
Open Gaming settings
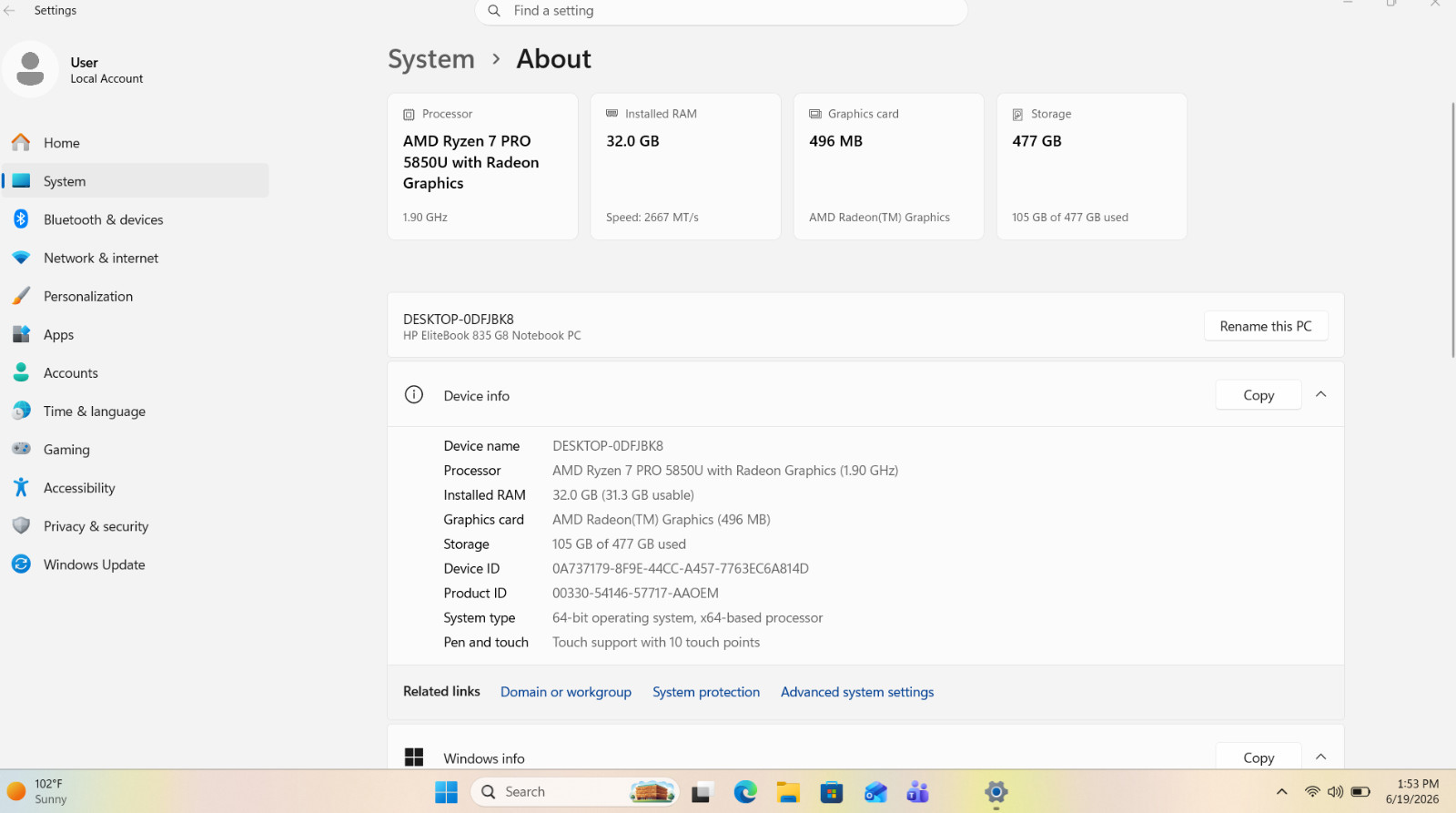click(x=136, y=449)
